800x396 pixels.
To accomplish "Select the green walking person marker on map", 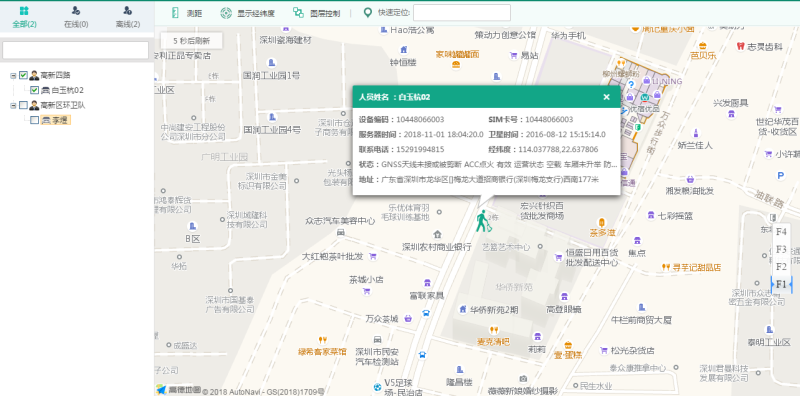I will coord(482,220).
